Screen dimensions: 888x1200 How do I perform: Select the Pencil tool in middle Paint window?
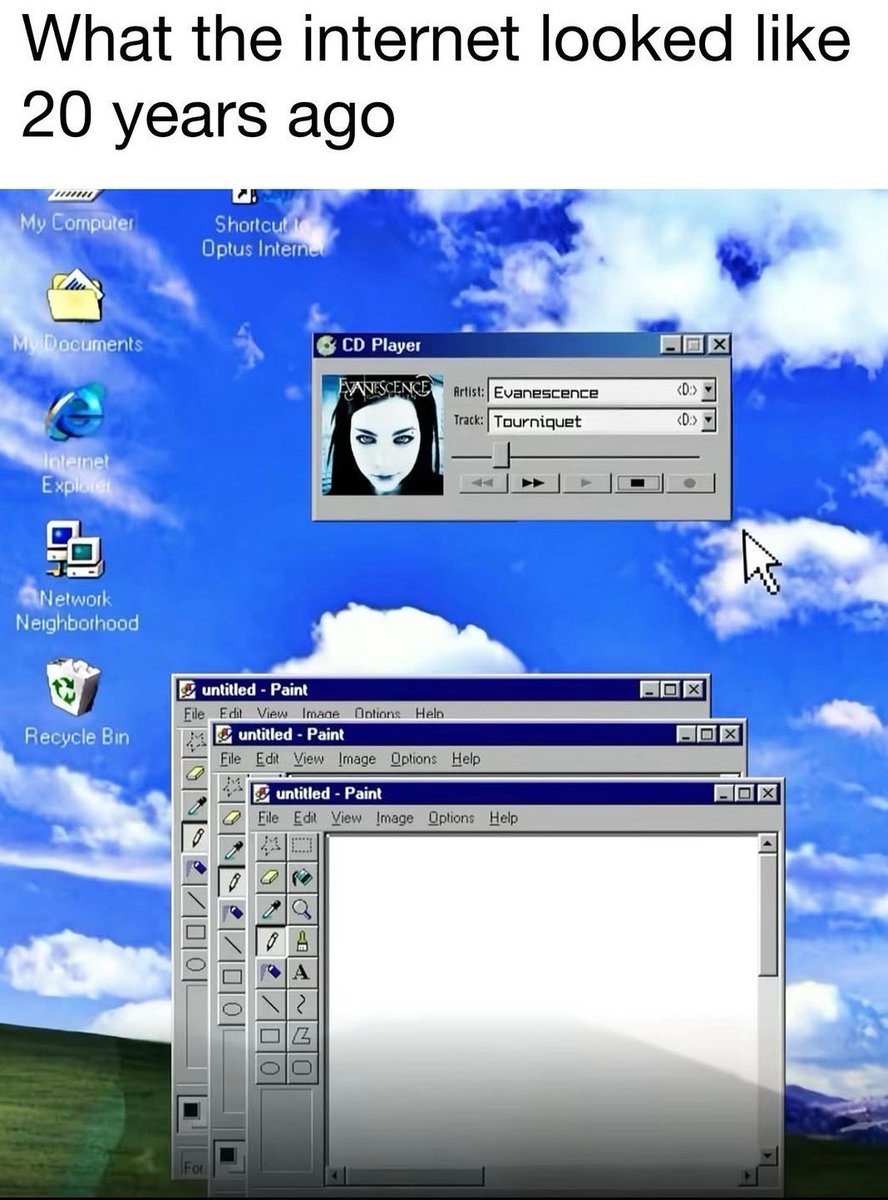[232, 880]
